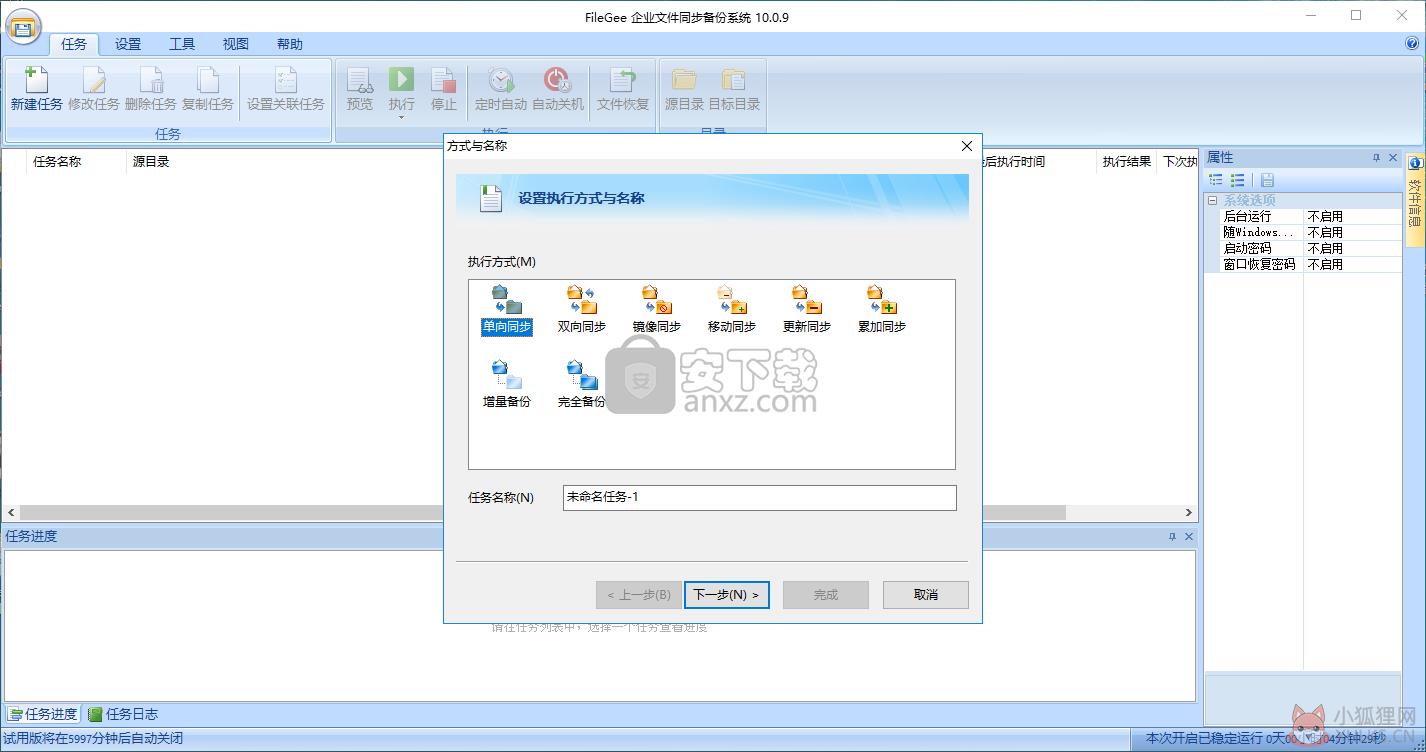
Task: Pick the 累加同步 mode icon
Action: pyautogui.click(x=882, y=300)
